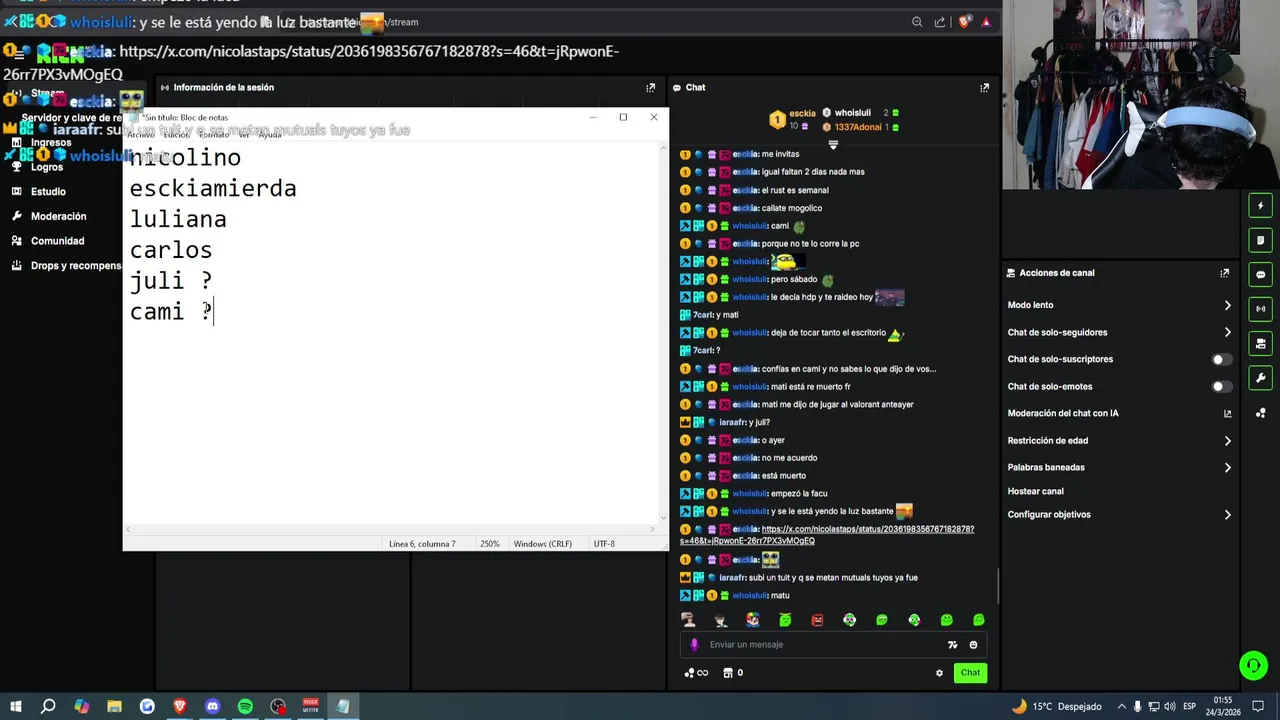Click the browser zoom magnifier icon
The height and width of the screenshot is (720, 1280).
point(917,22)
